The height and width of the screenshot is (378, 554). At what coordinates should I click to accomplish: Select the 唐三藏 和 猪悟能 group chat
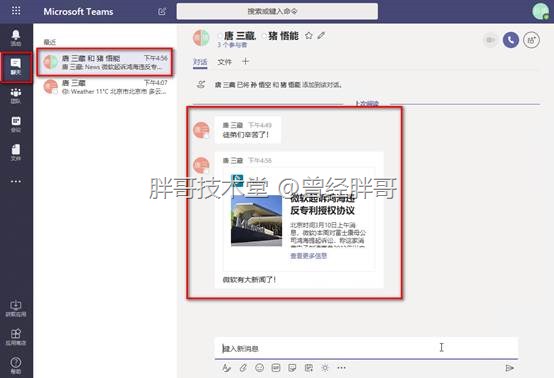(x=105, y=62)
